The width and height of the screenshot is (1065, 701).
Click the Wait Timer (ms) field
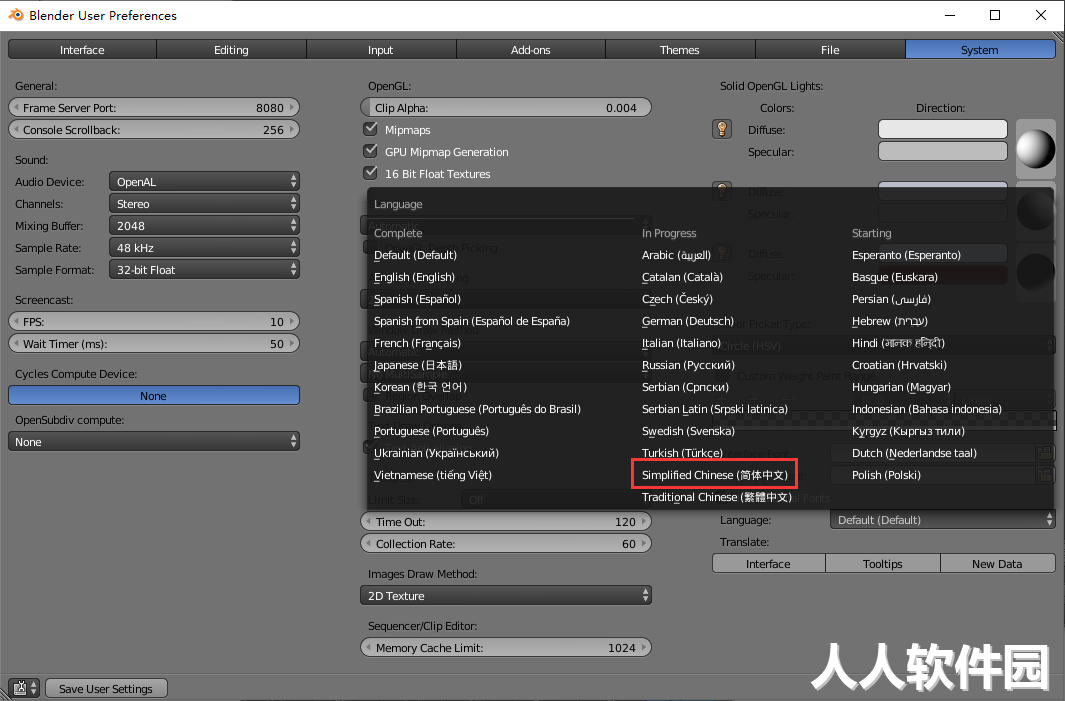[x=154, y=344]
